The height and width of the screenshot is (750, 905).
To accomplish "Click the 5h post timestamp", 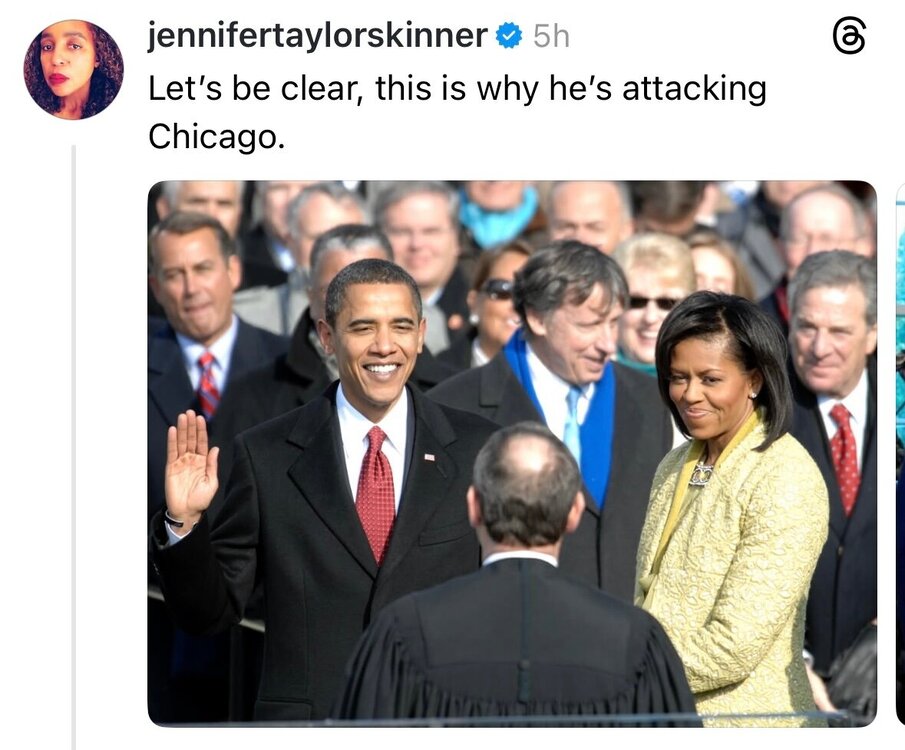I will (x=551, y=37).
